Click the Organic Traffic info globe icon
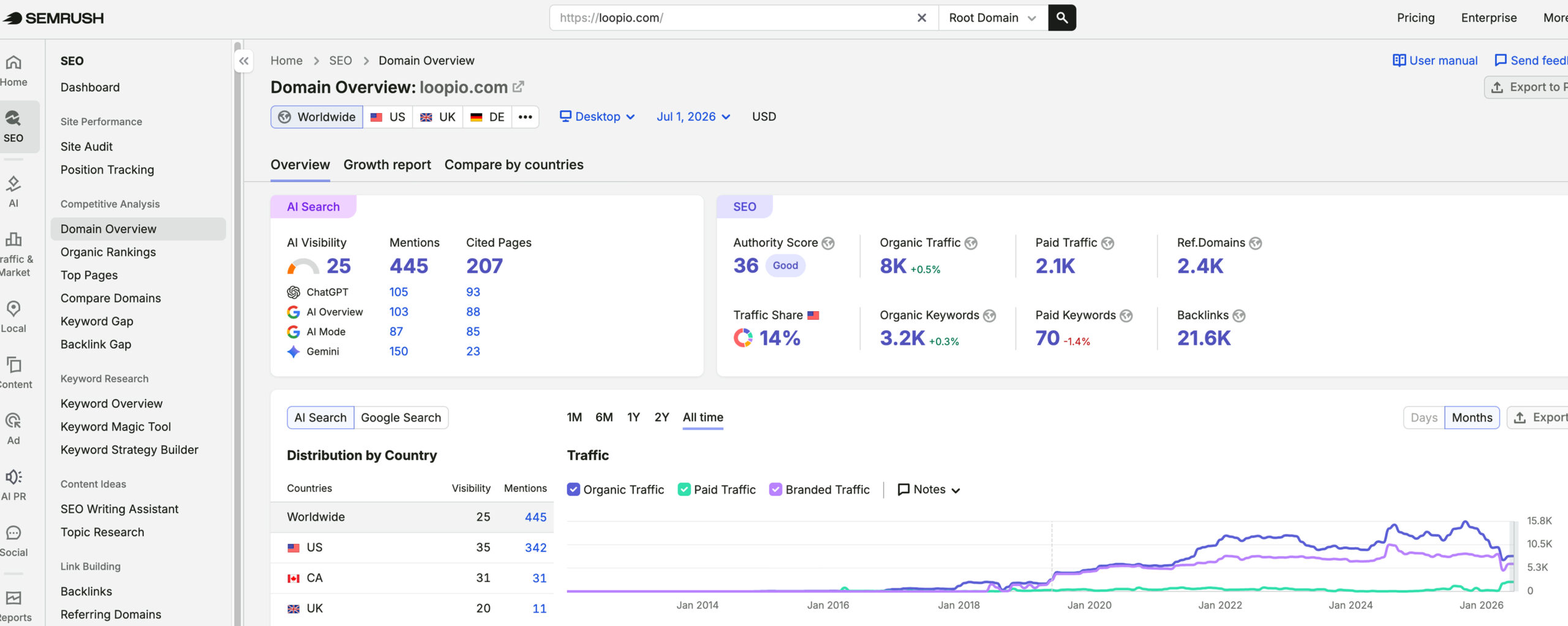Image resolution: width=1568 pixels, height=626 pixels. [x=971, y=243]
